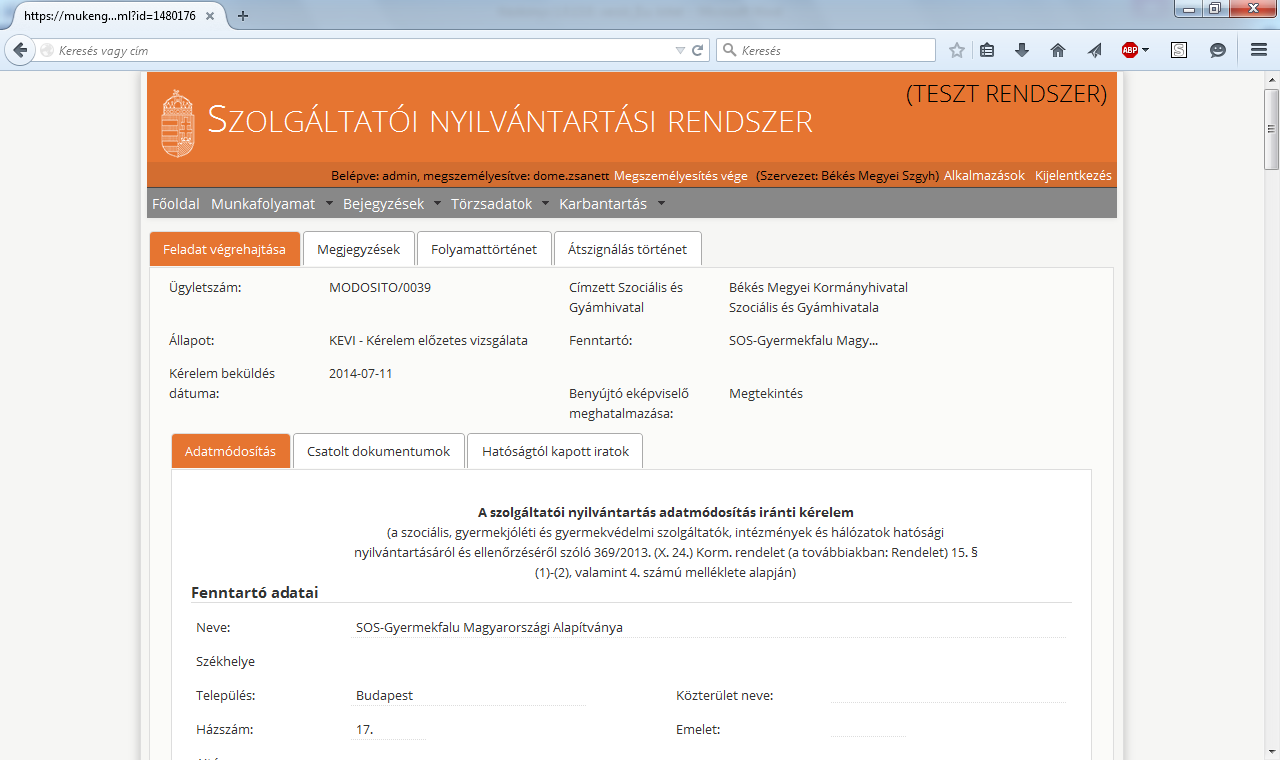1280x760 pixels.
Task: Switch to the Megjegyzések tab
Action: [359, 249]
